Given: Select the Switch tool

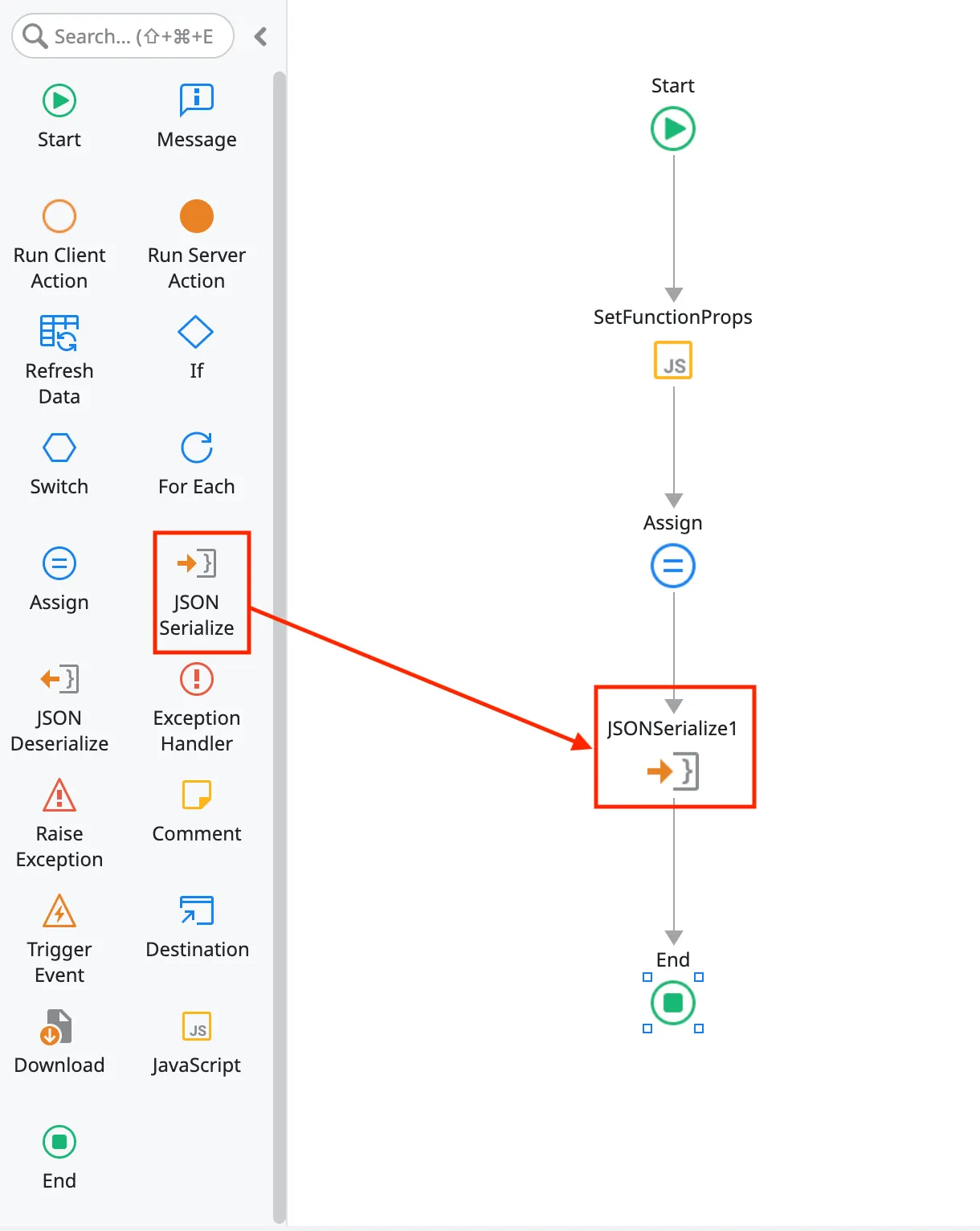Looking at the screenshot, I should coord(59,462).
